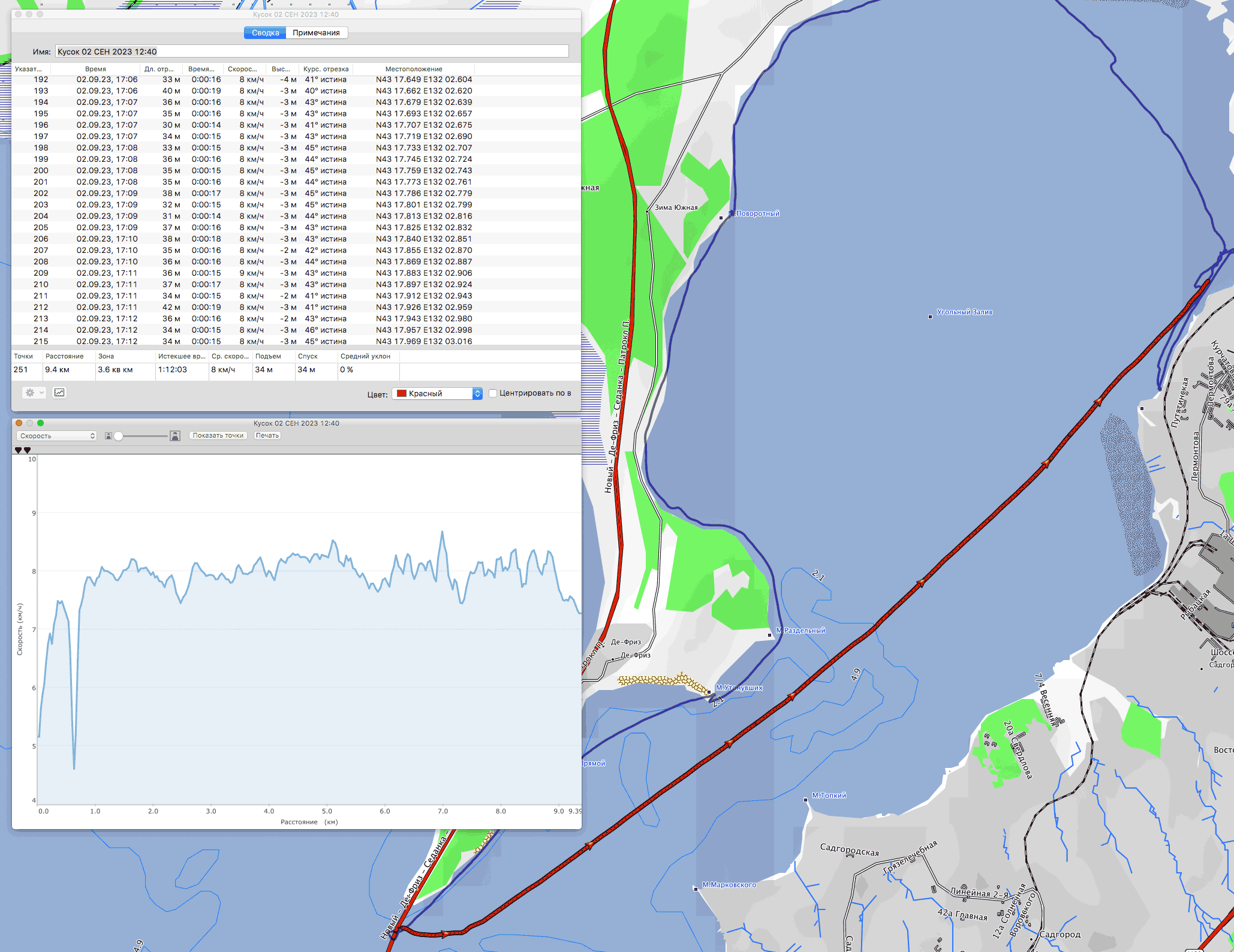Screen dimensions: 1234x952
Task: Click the green zoom button of the graph window
Action: (x=41, y=423)
